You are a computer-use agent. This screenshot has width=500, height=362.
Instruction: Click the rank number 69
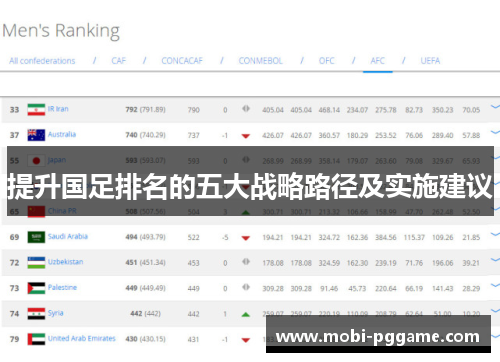[14, 237]
